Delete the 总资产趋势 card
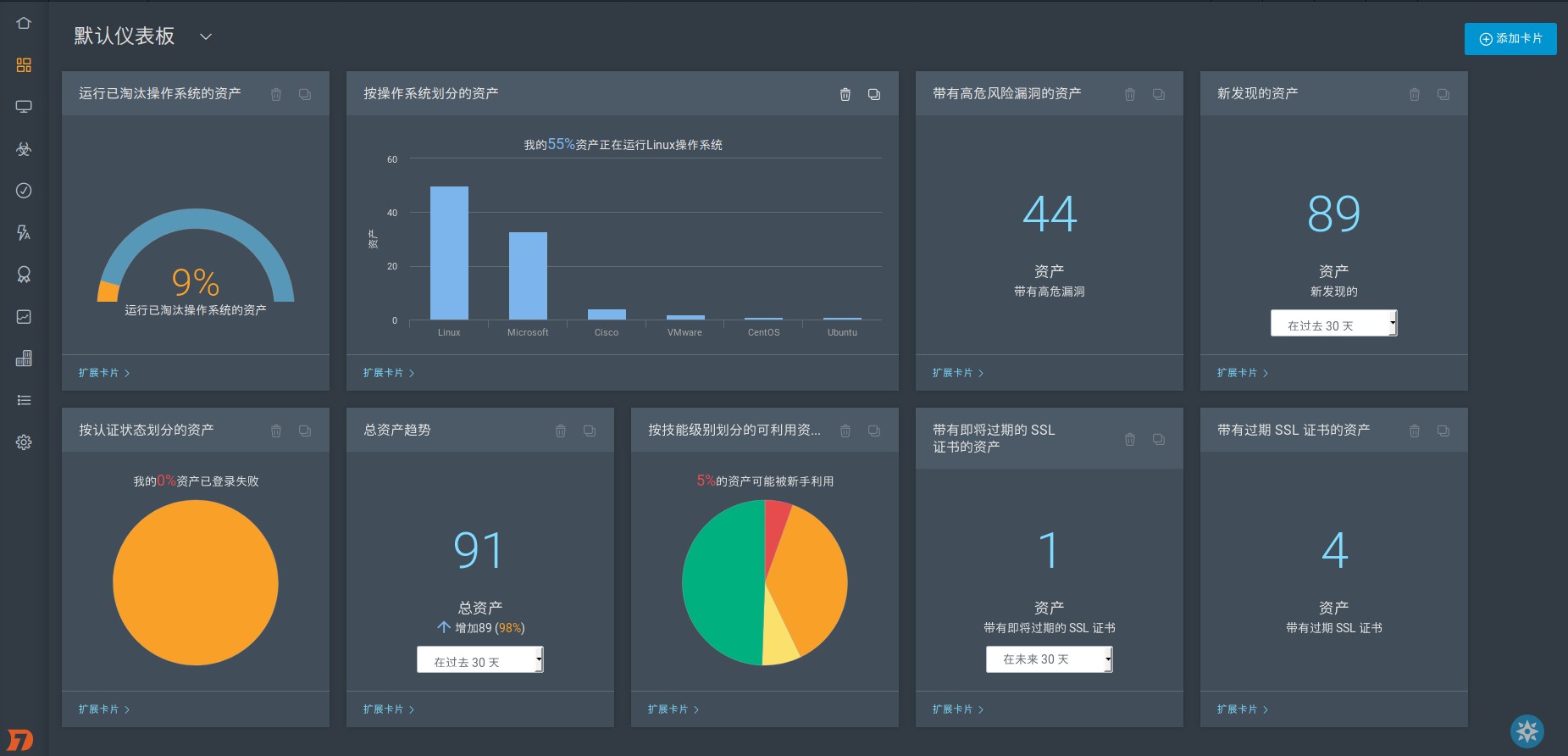This screenshot has height=756, width=1568. pyautogui.click(x=561, y=431)
